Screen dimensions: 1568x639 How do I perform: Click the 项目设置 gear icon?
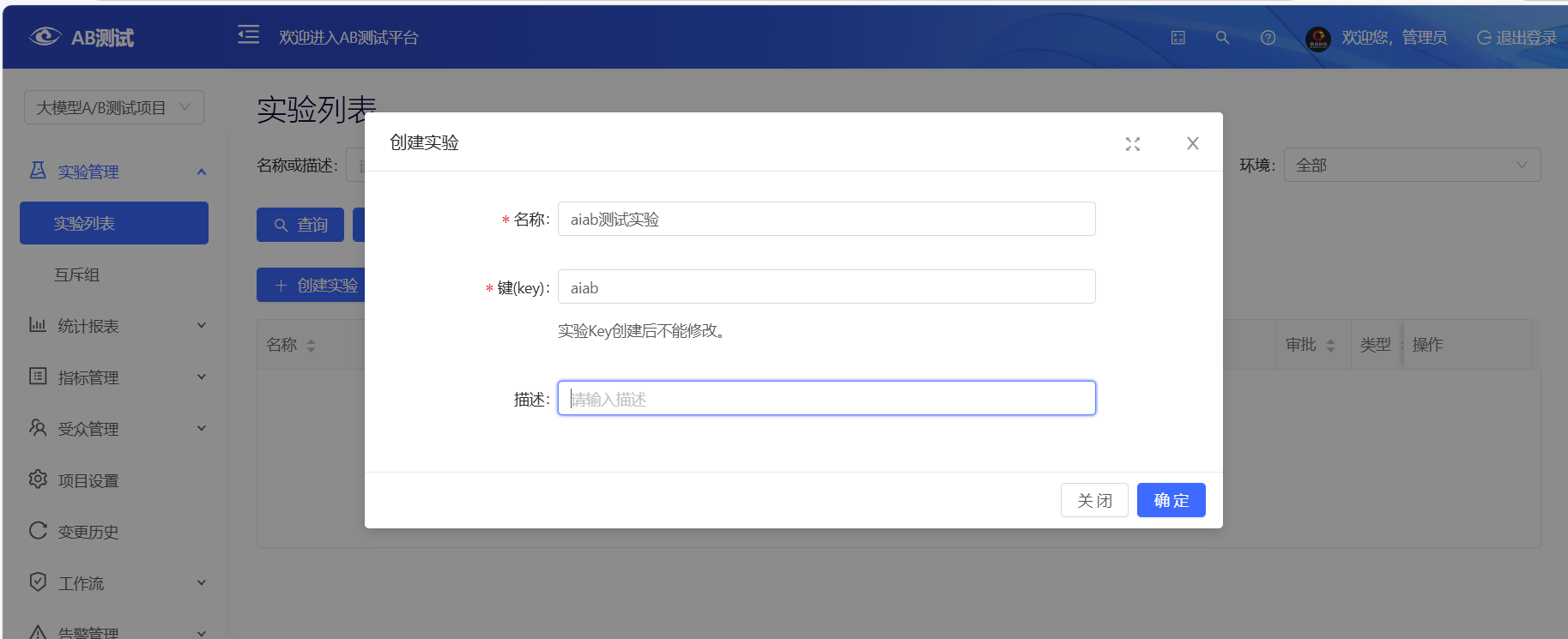tap(38, 479)
